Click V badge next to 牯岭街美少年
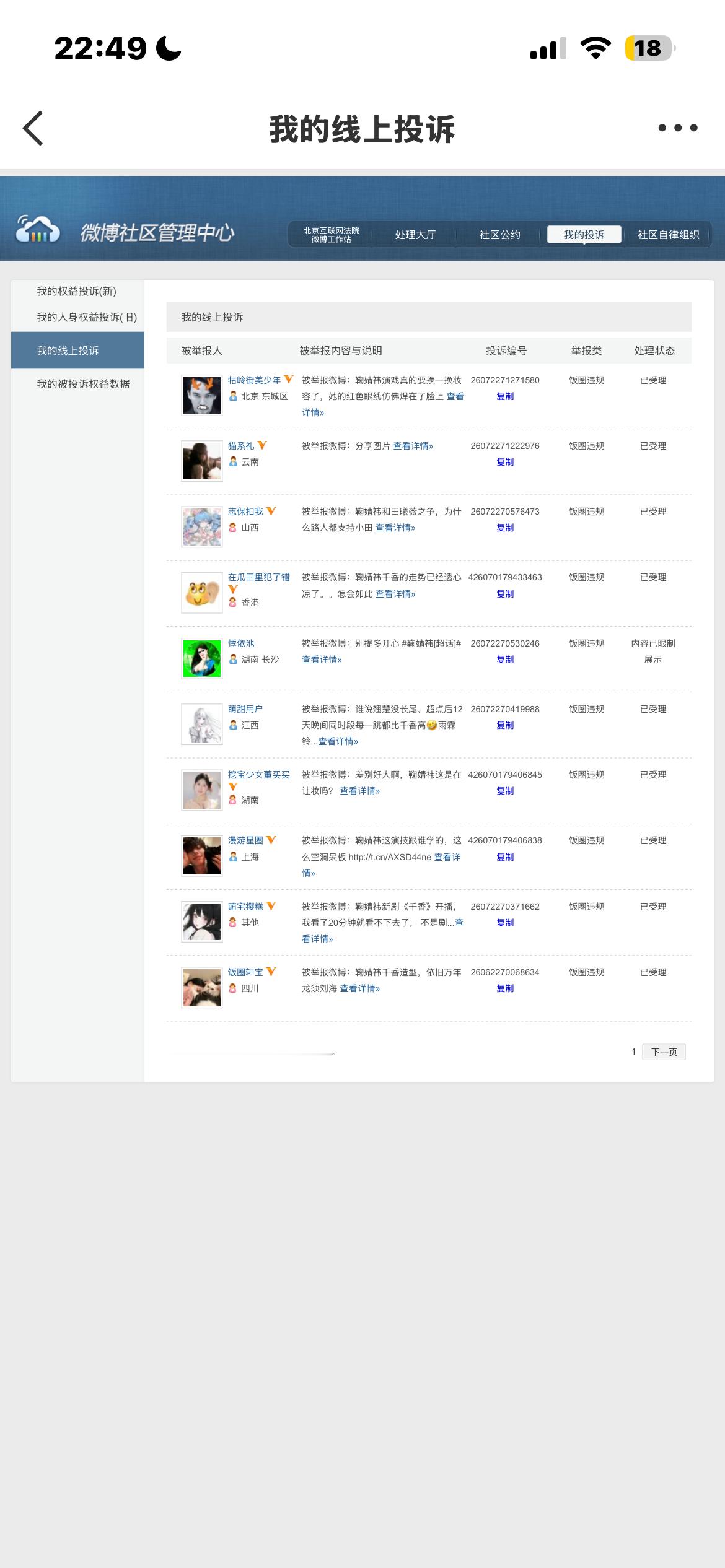Viewport: 725px width, 1568px height. click(289, 379)
